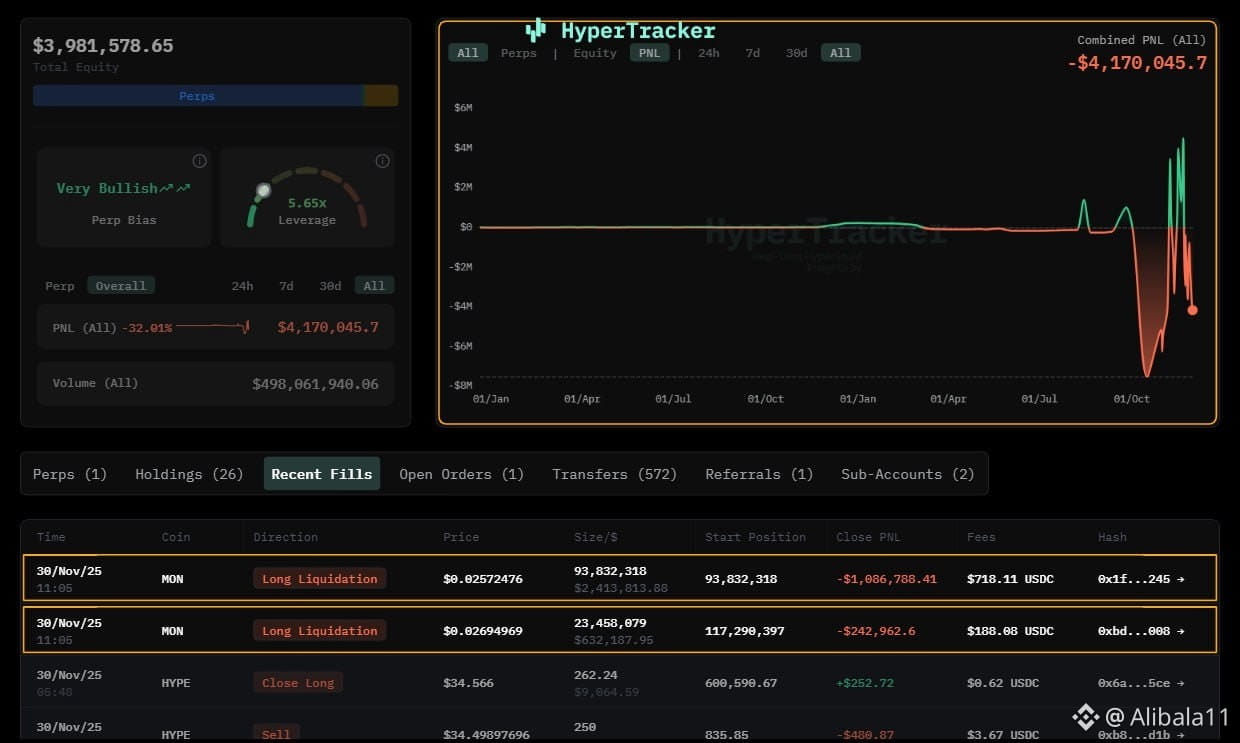Click Close PNL -$1,086,788.41 cell
The width and height of the screenshot is (1240, 743).
[x=886, y=579]
